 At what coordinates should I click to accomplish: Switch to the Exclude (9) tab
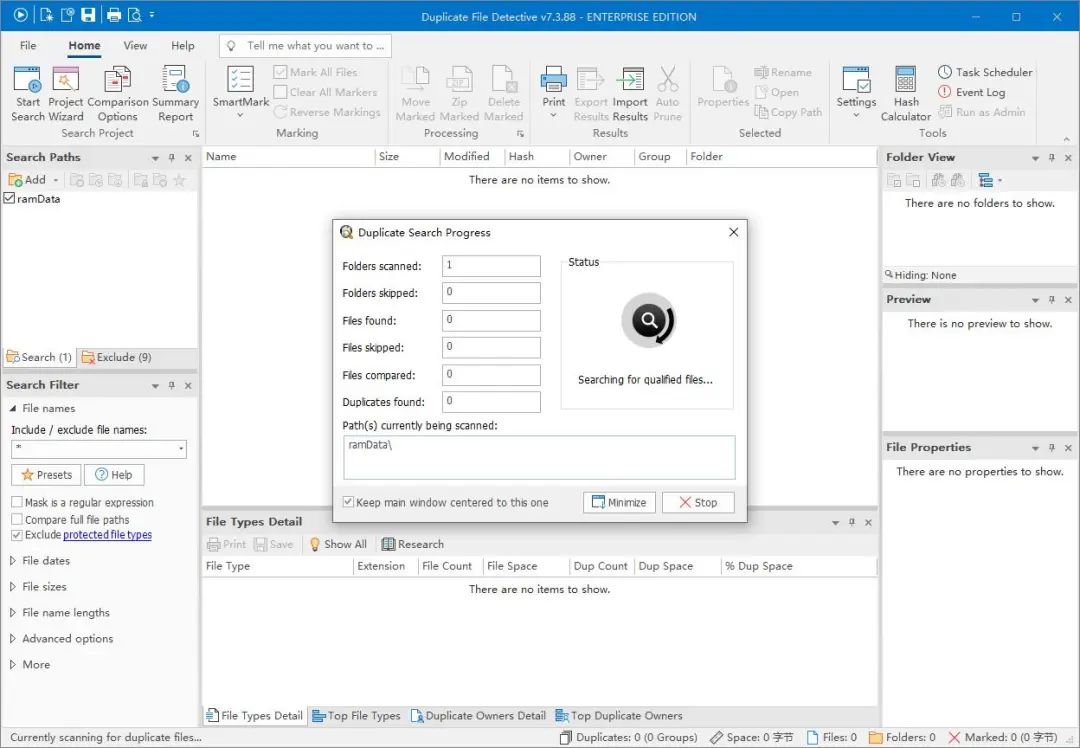point(116,357)
